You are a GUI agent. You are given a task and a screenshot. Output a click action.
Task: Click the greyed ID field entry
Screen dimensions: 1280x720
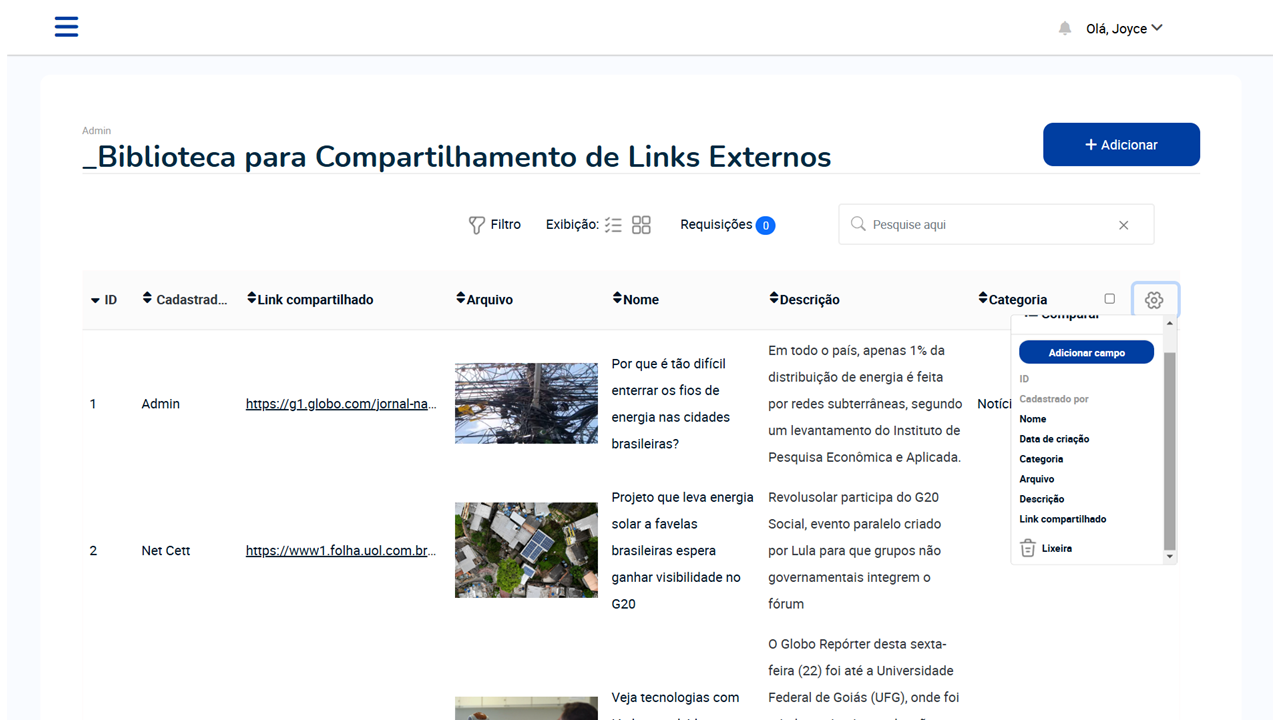1024,379
